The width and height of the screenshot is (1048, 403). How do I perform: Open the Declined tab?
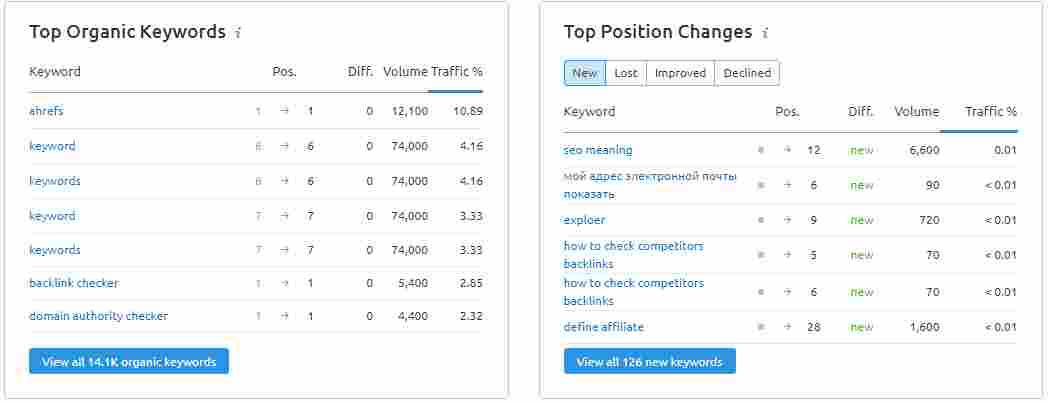pos(747,73)
